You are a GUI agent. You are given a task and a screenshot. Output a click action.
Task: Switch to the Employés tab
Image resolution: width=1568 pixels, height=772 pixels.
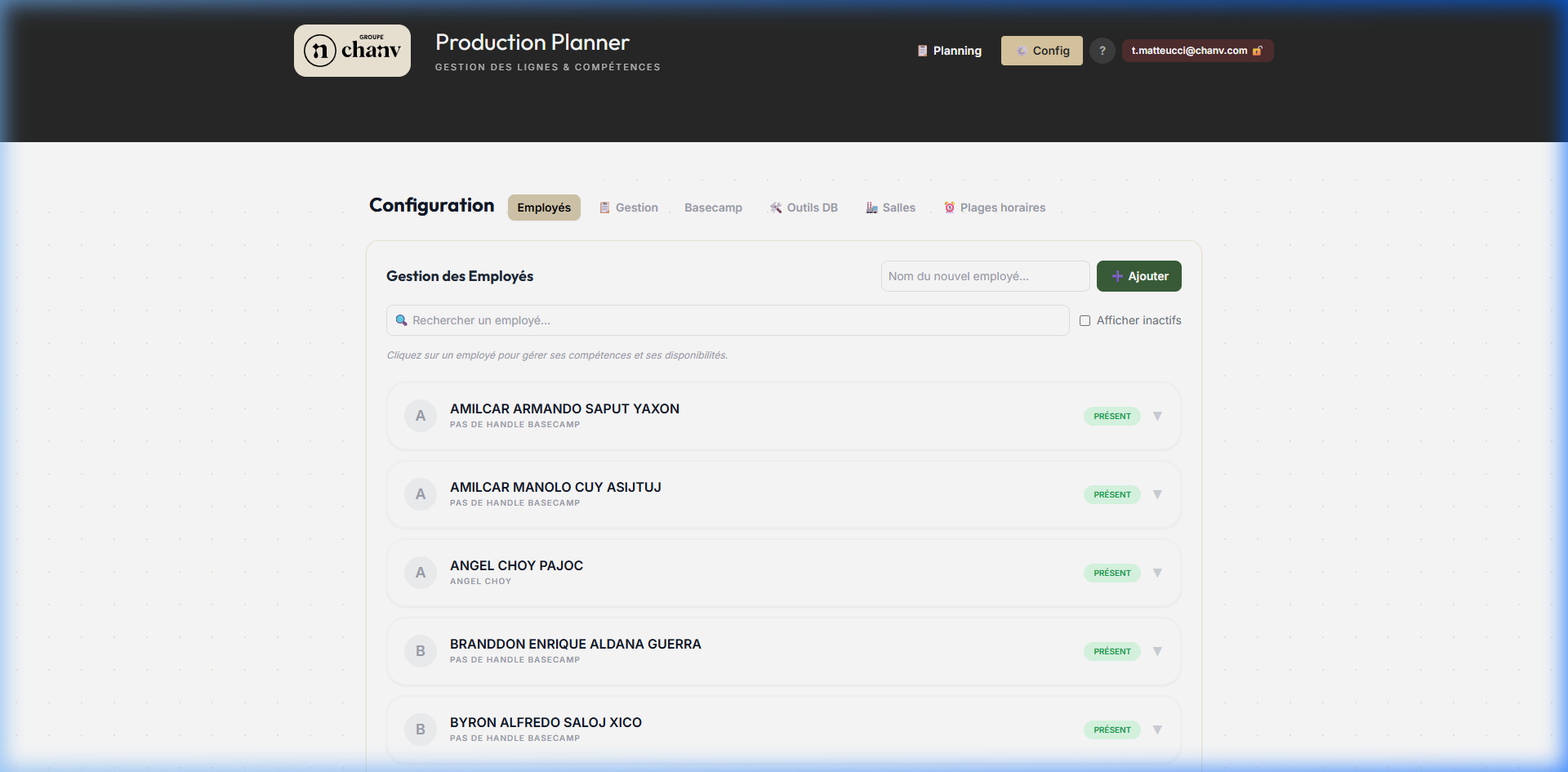coord(544,208)
